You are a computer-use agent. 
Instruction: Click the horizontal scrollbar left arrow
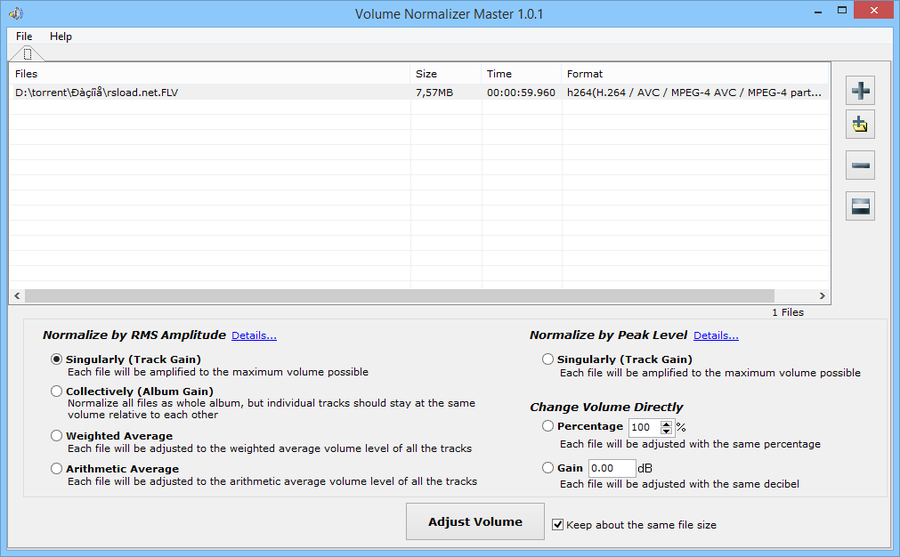coord(17,296)
